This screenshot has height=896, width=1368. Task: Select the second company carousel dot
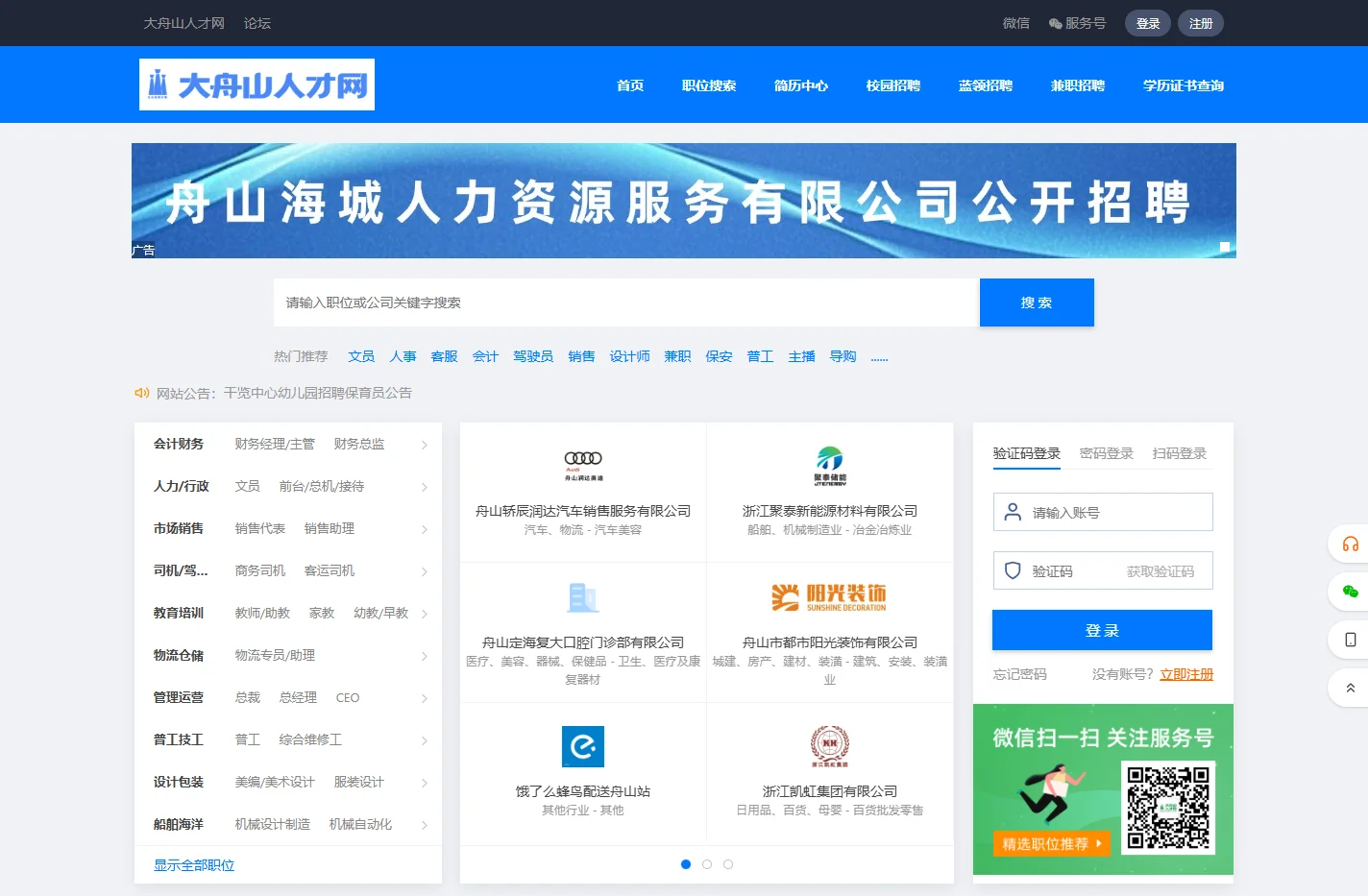pos(707,864)
